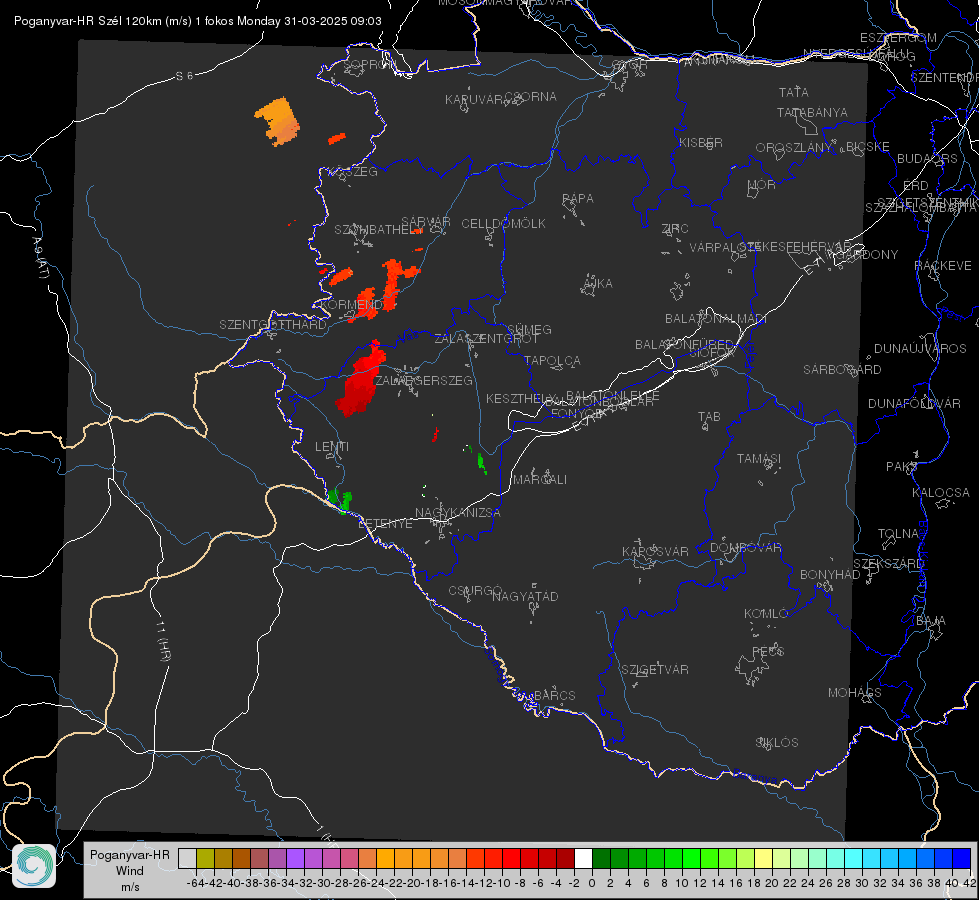Select the TAPOLCA label
This screenshot has height=900, width=979.
(x=552, y=360)
